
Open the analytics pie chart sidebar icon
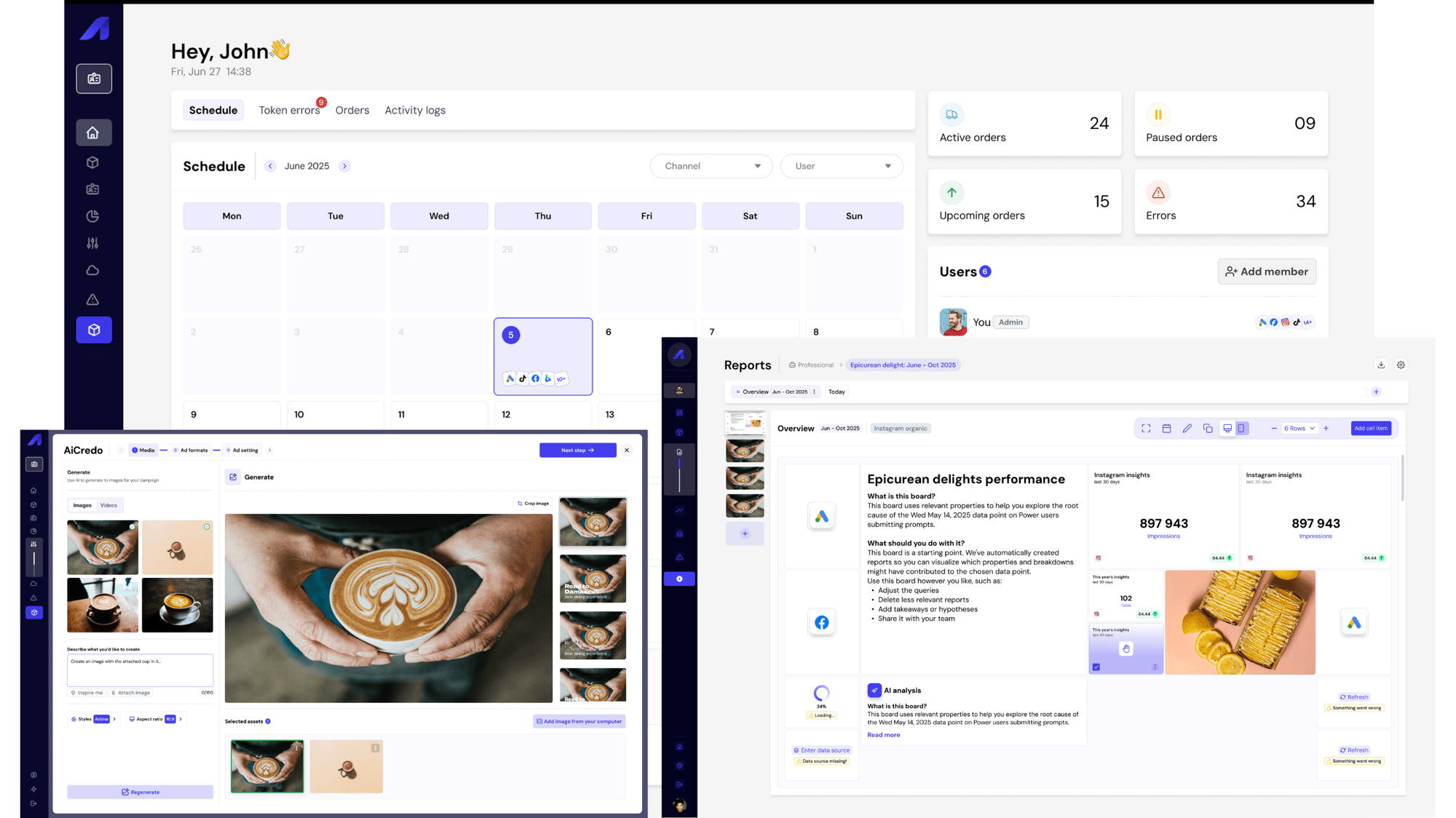click(x=93, y=216)
